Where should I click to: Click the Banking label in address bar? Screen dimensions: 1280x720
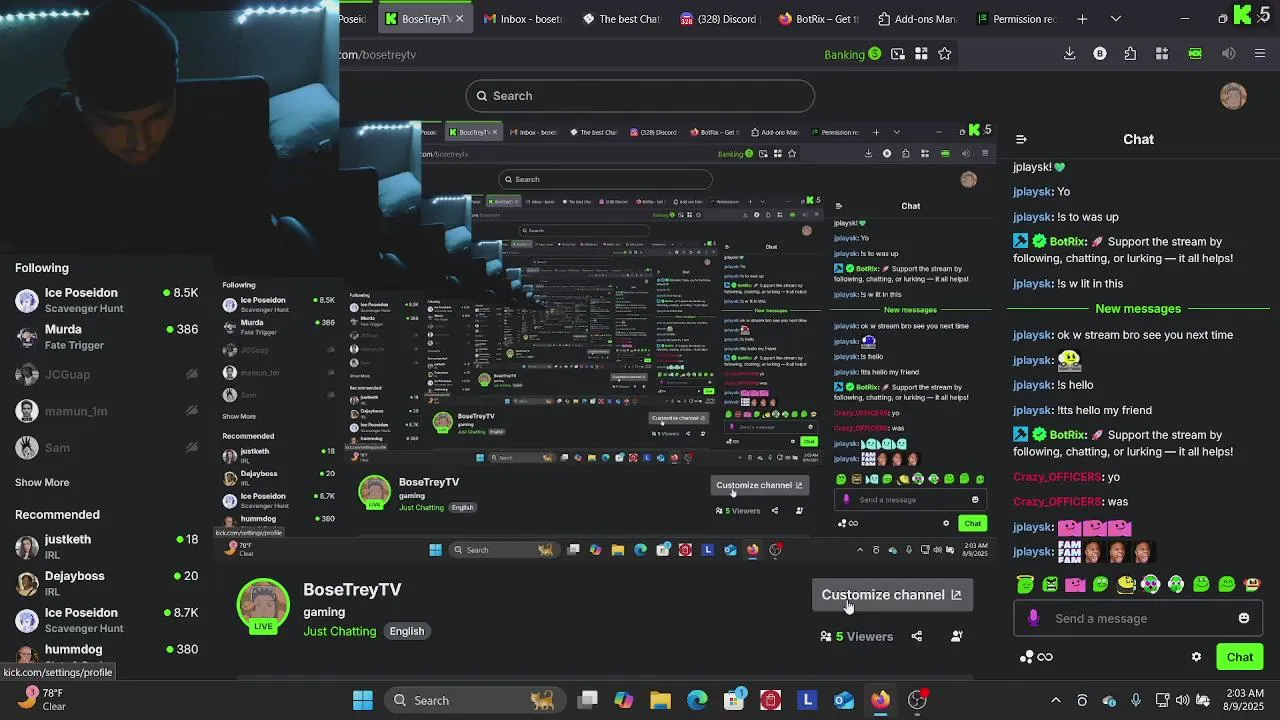pyautogui.click(x=845, y=54)
